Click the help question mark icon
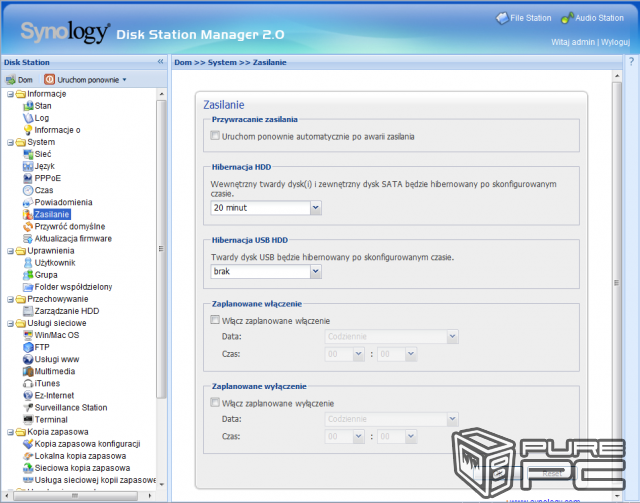The width and height of the screenshot is (640, 503). (631, 62)
